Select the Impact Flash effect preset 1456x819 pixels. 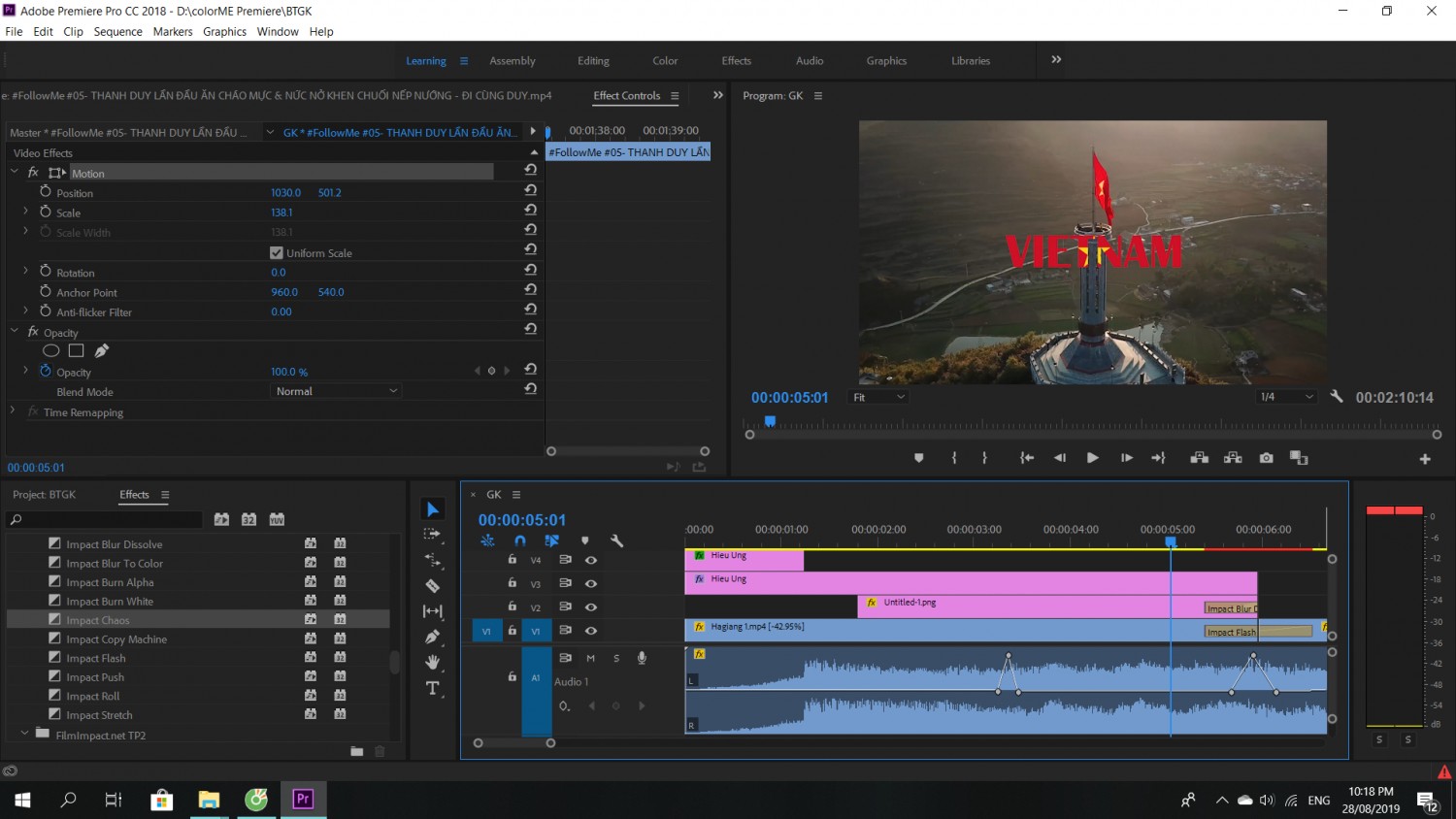(96, 658)
